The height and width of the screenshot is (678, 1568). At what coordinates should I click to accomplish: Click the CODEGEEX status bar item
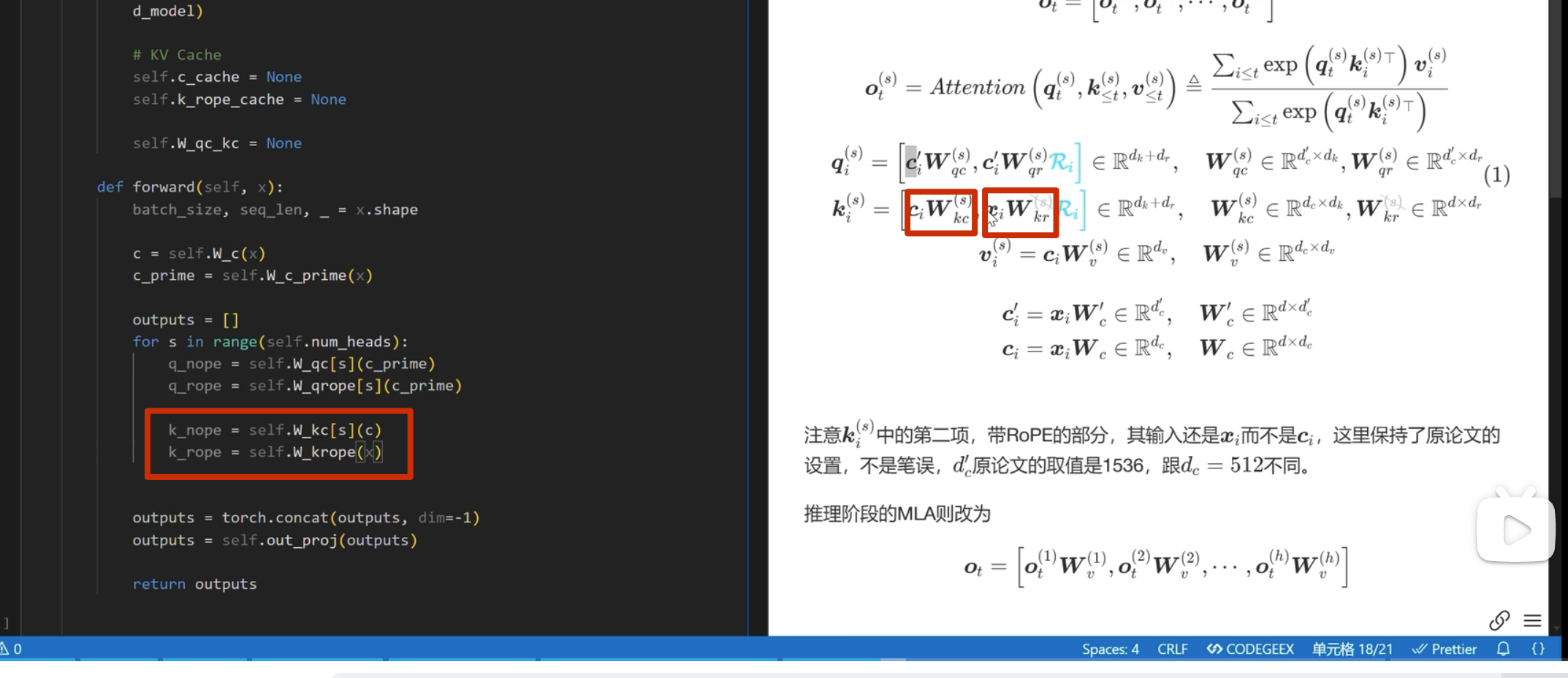point(1250,649)
